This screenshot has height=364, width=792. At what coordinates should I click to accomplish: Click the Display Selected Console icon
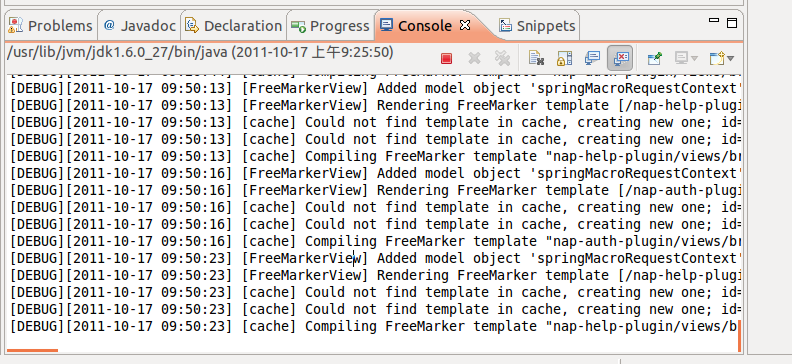[681, 59]
